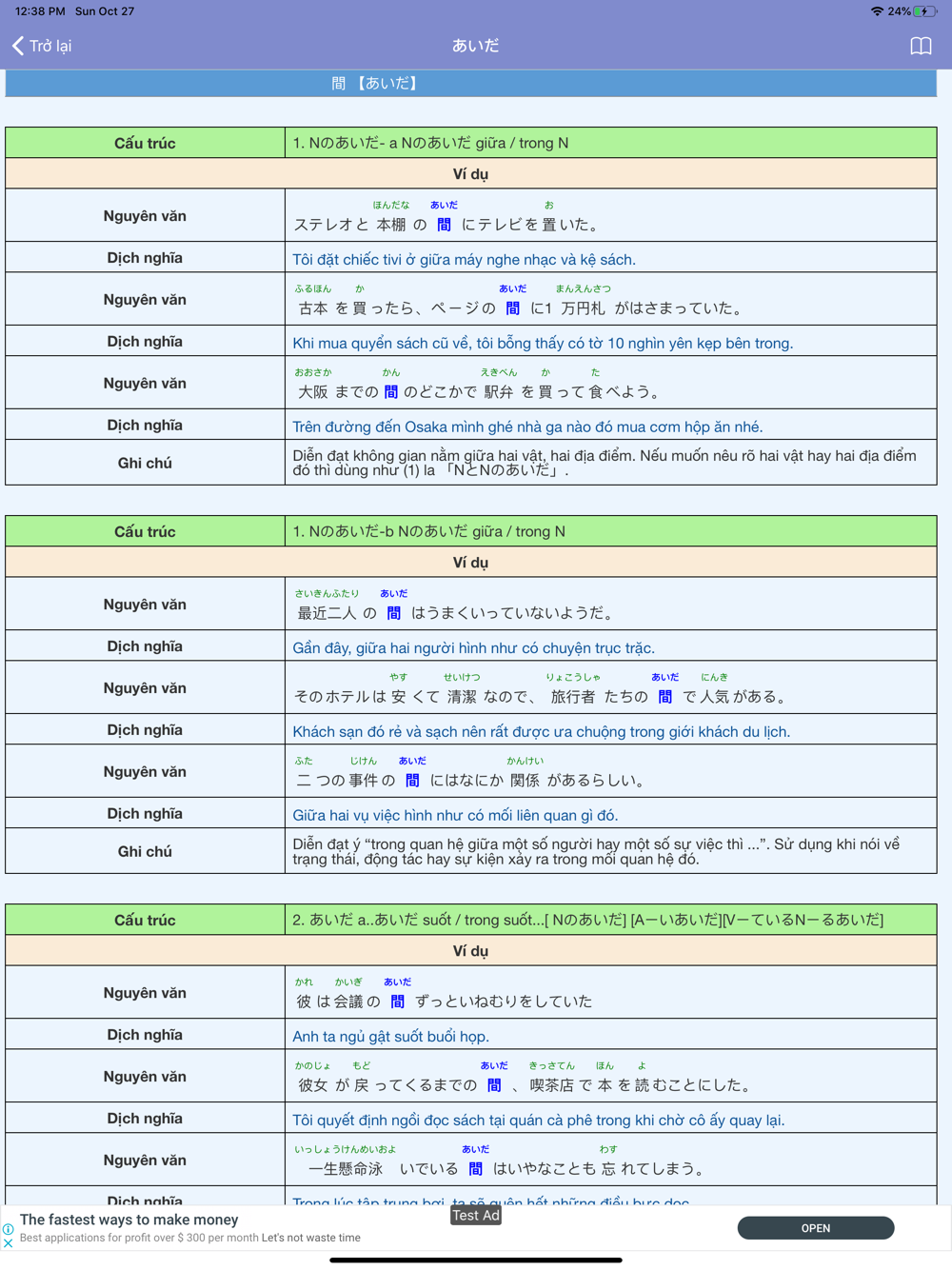Tap translation 'Gần đây, giữa hai người hình như'
This screenshot has height=1270, width=952.
[473, 647]
